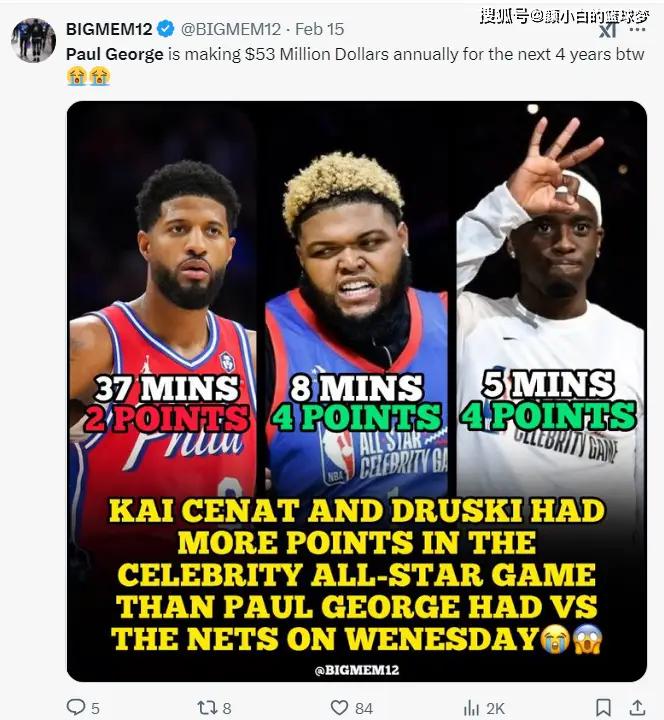Open the reply icon with 5 comments
Viewport: 664px width, 720px height.
76,707
